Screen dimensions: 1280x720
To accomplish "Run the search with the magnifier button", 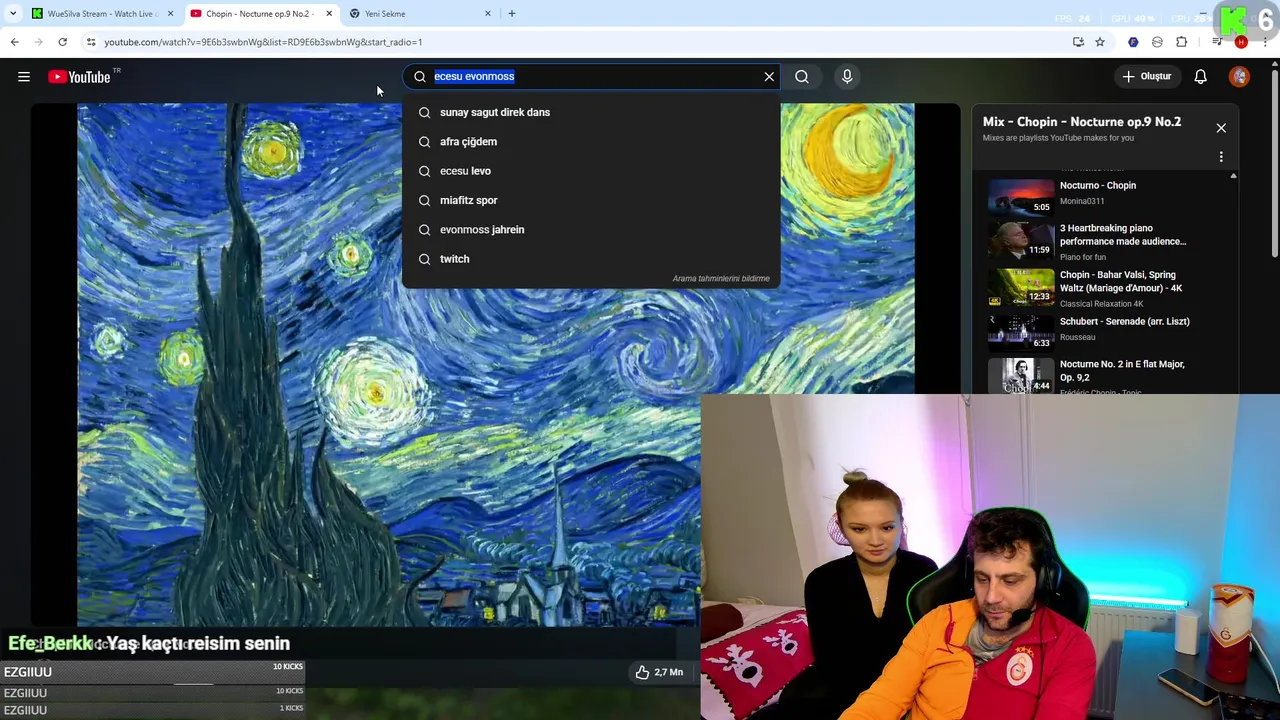I will 802,76.
